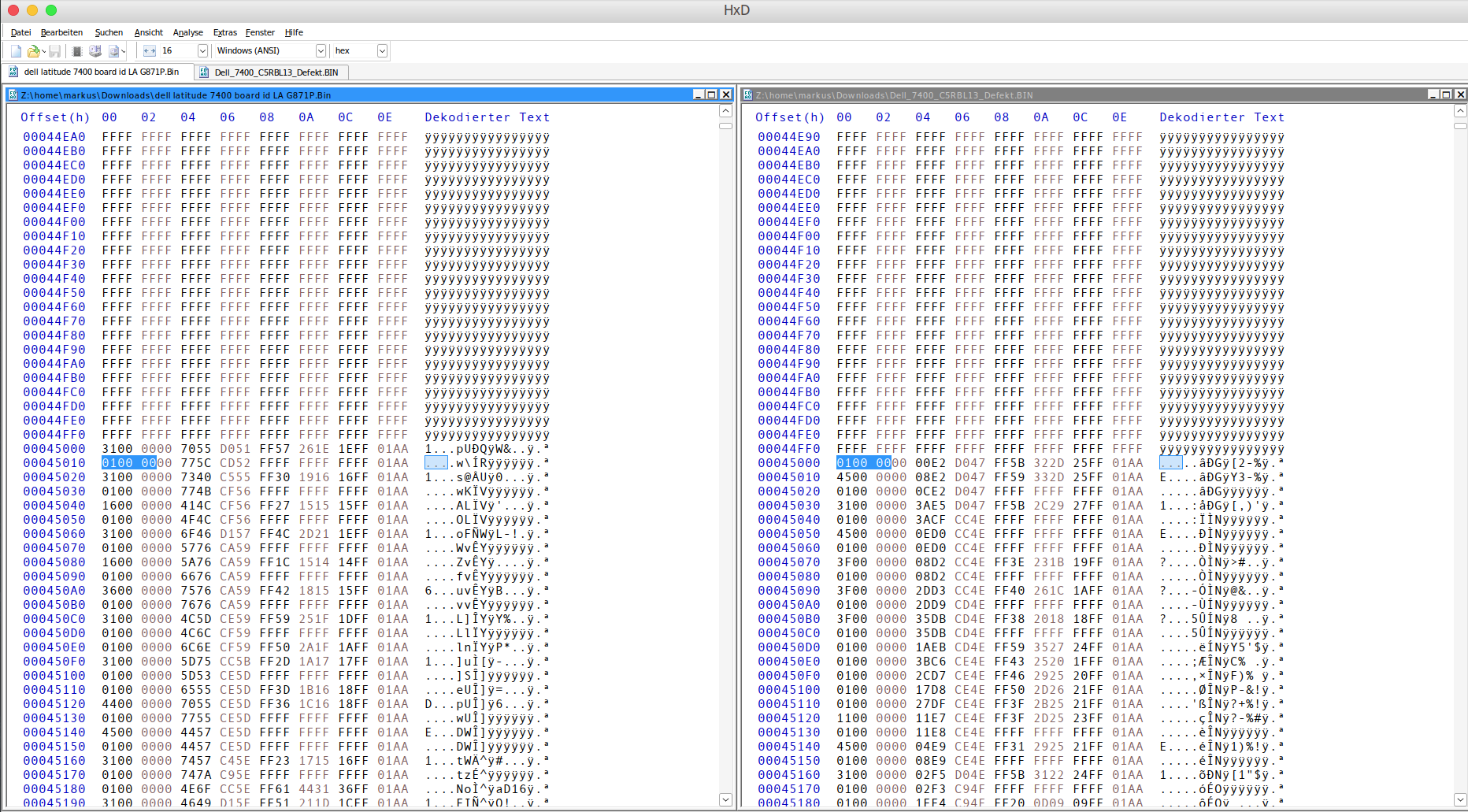Viewport: 1468px width, 812px height.
Task: Click the save floppy disk icon
Action: click(x=54, y=51)
